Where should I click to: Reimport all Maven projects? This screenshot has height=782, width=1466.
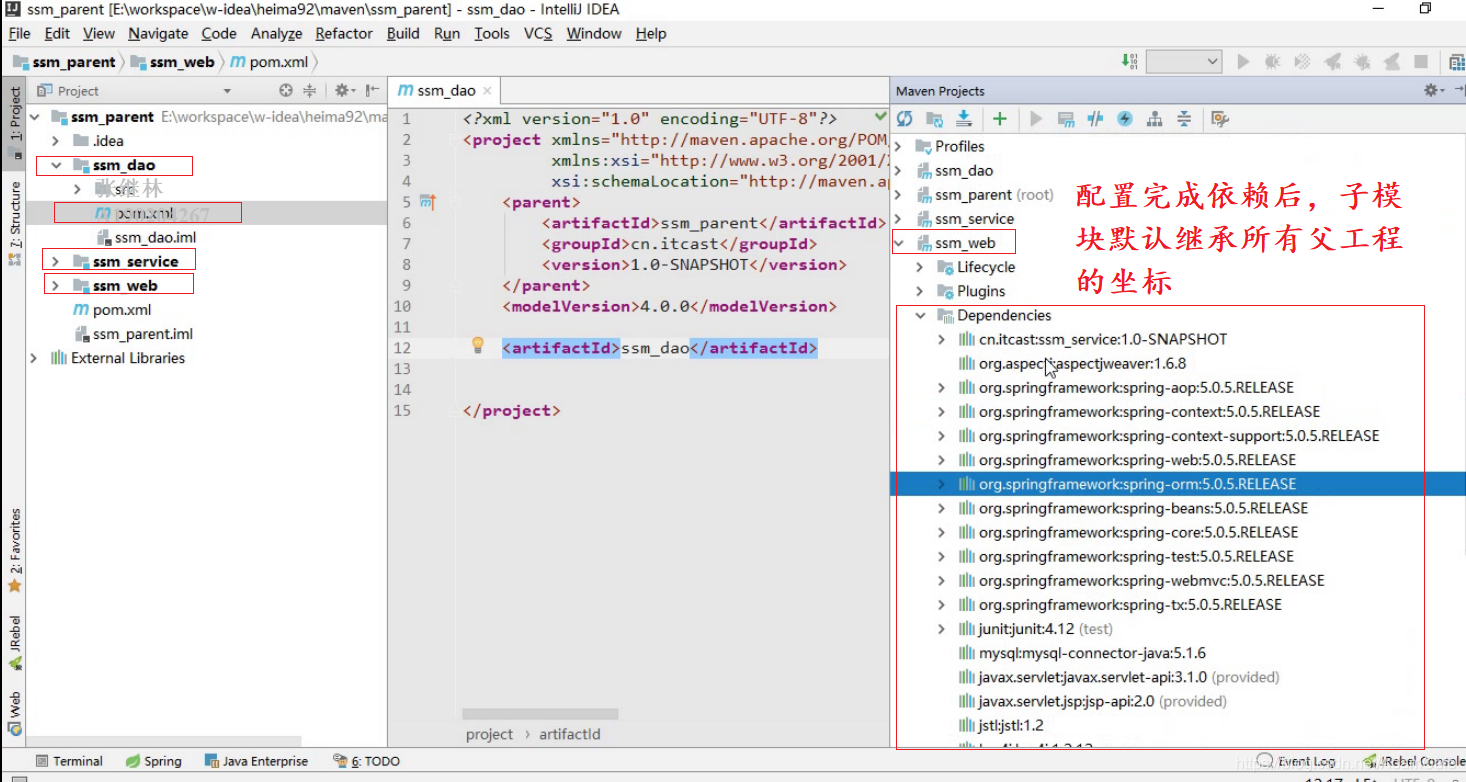point(905,119)
